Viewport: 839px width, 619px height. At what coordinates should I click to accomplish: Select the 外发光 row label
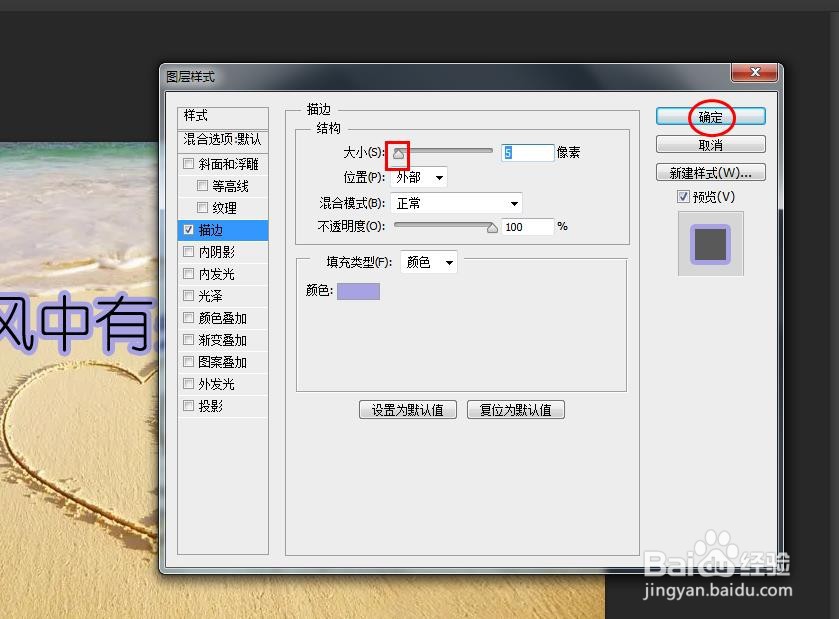[217, 384]
